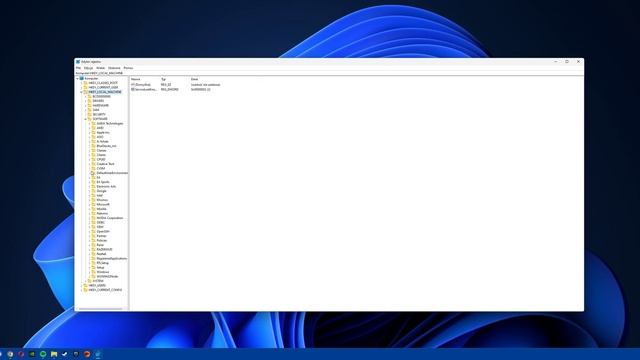The width and height of the screenshot is (640, 360).
Task: Click the Registry Editor taskbar icon
Action: point(98,354)
